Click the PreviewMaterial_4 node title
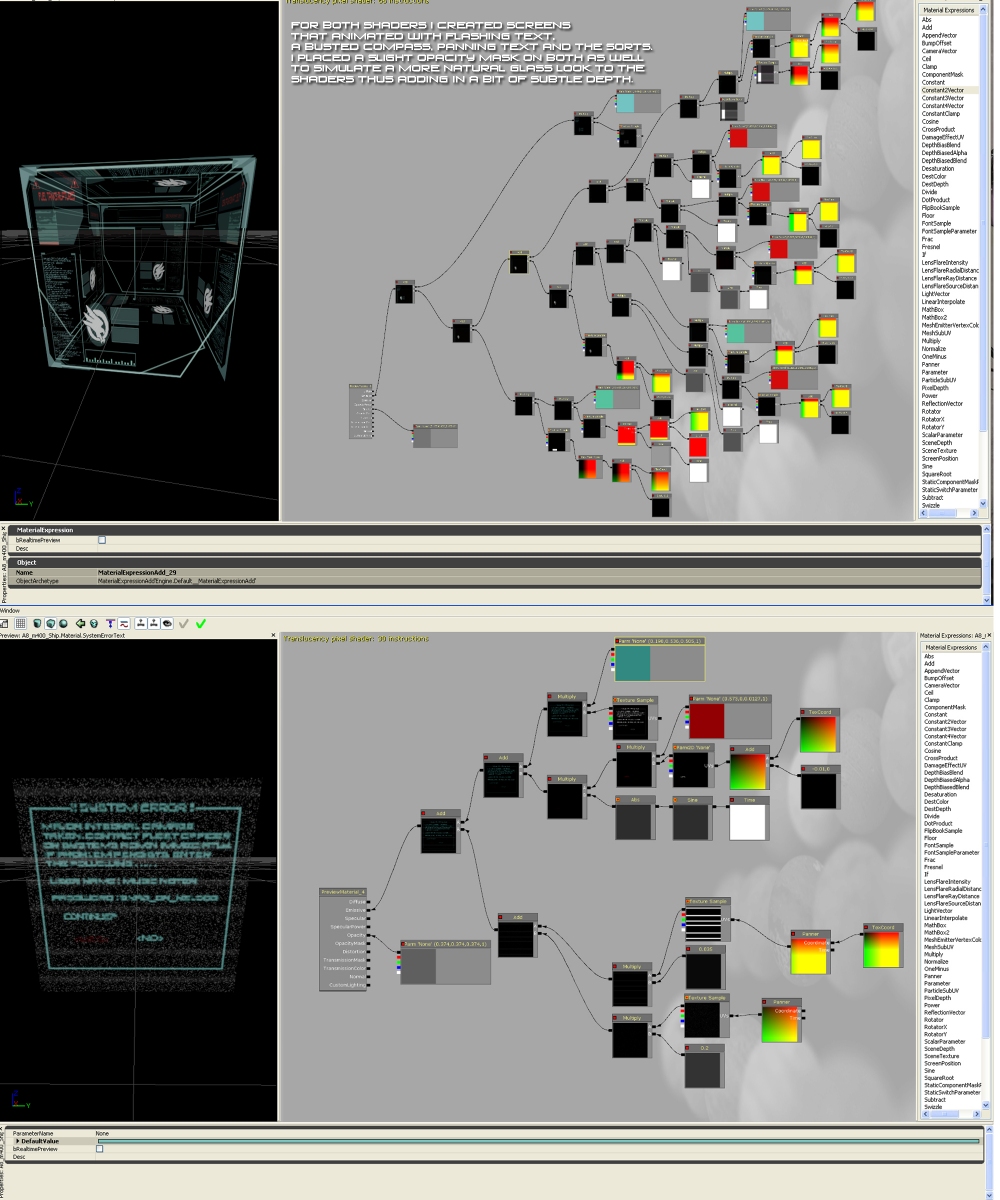This screenshot has width=1000, height=1200. 343,891
